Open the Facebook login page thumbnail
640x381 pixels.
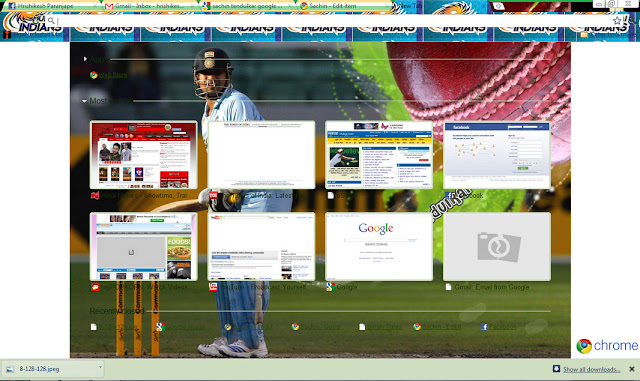497,155
